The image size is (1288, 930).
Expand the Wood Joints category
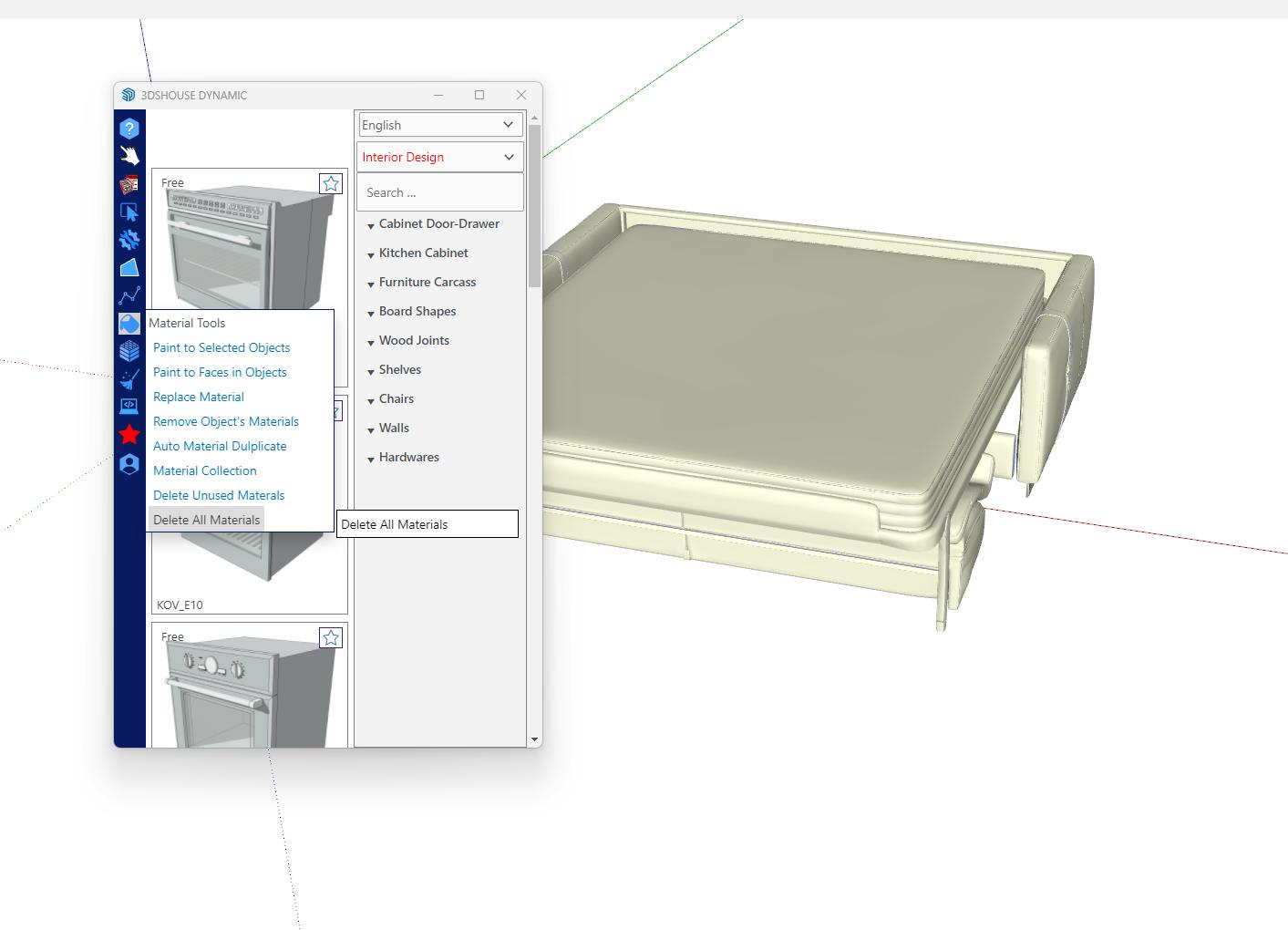click(x=414, y=341)
